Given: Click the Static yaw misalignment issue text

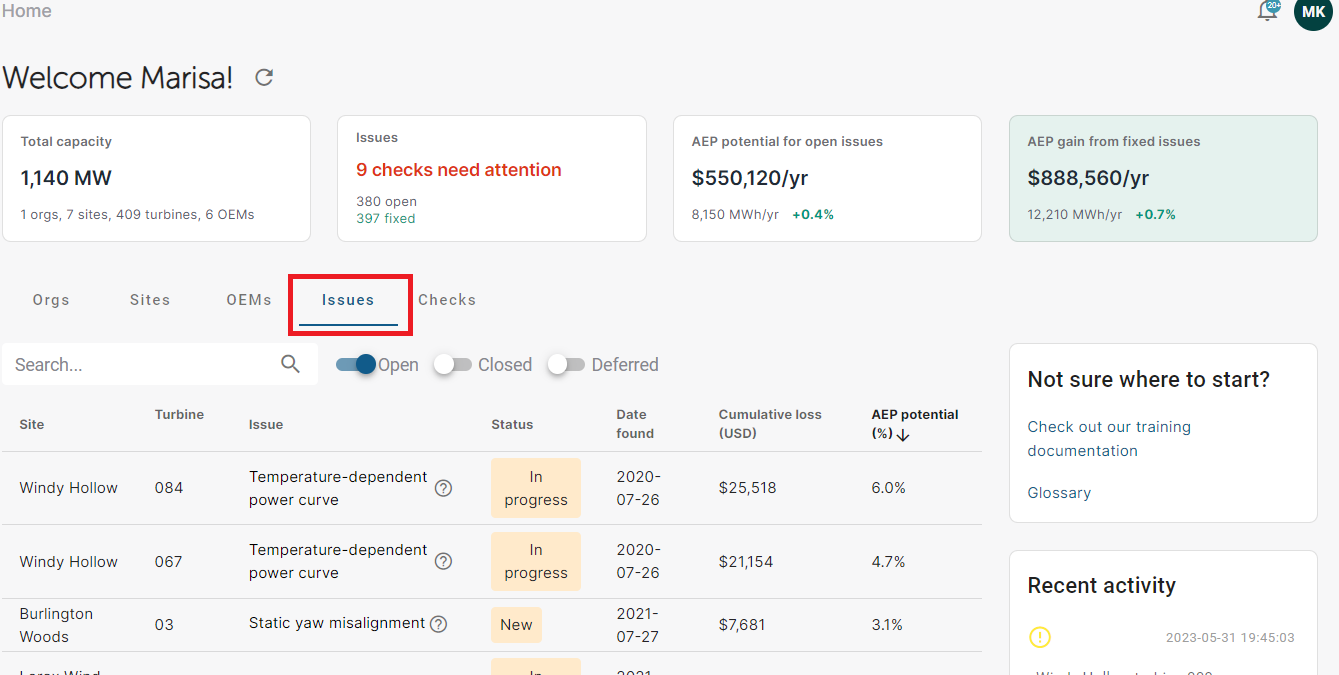Looking at the screenshot, I should [x=337, y=623].
